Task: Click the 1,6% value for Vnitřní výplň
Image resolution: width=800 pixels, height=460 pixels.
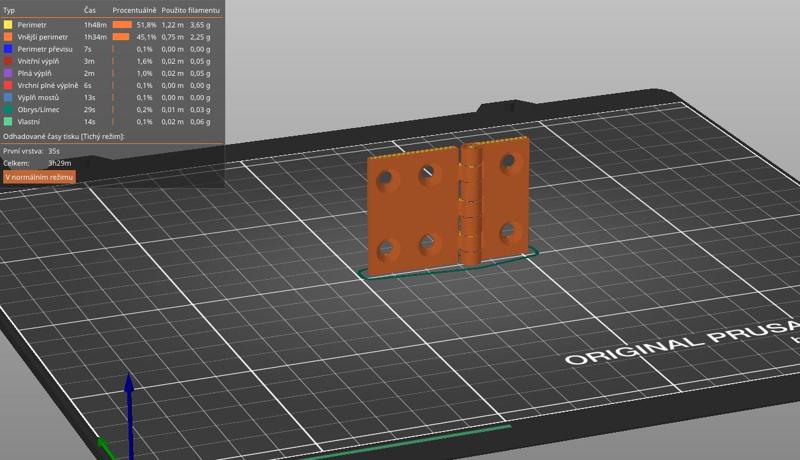Action: click(144, 61)
